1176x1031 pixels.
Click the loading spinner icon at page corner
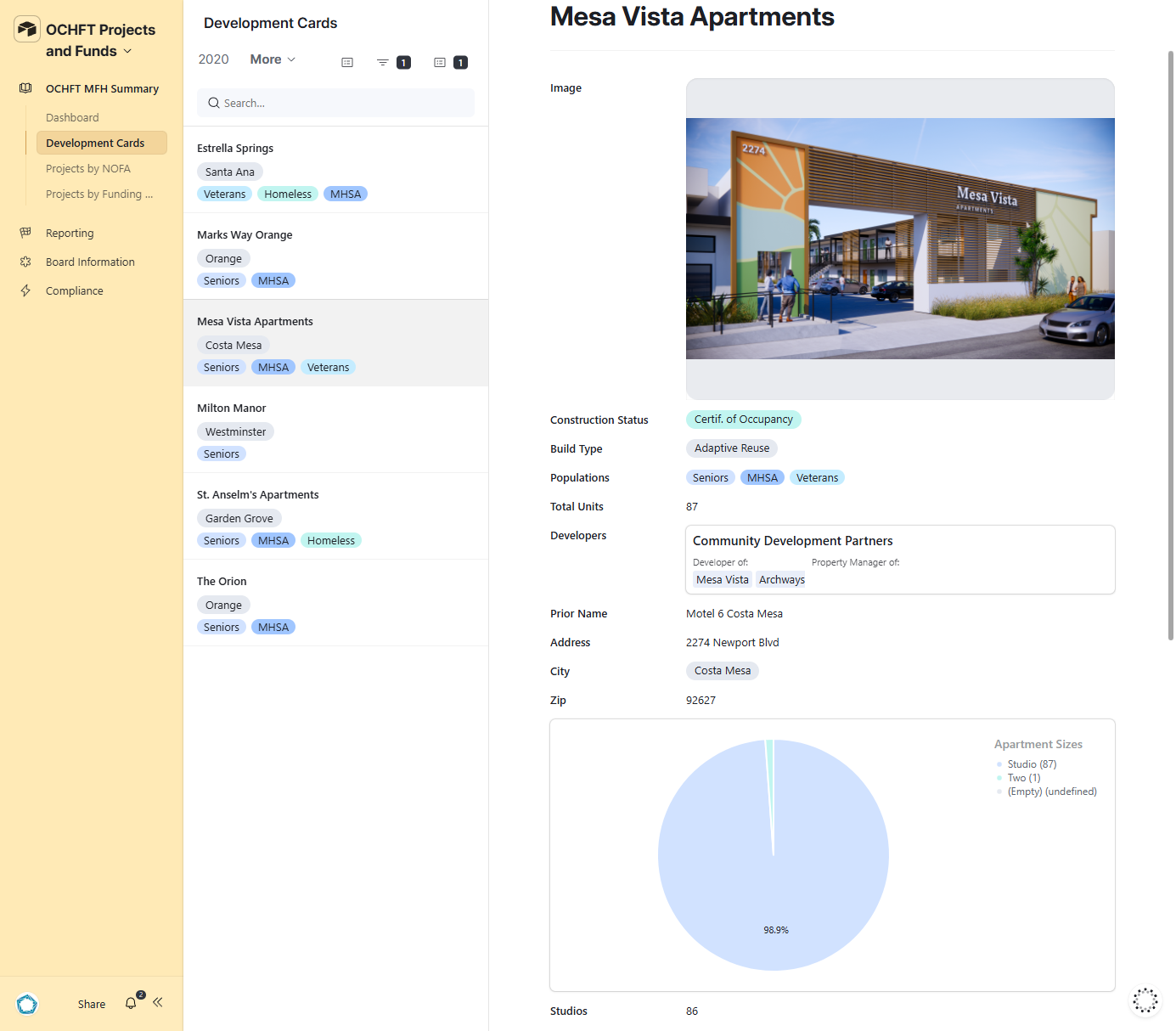(x=1145, y=1000)
